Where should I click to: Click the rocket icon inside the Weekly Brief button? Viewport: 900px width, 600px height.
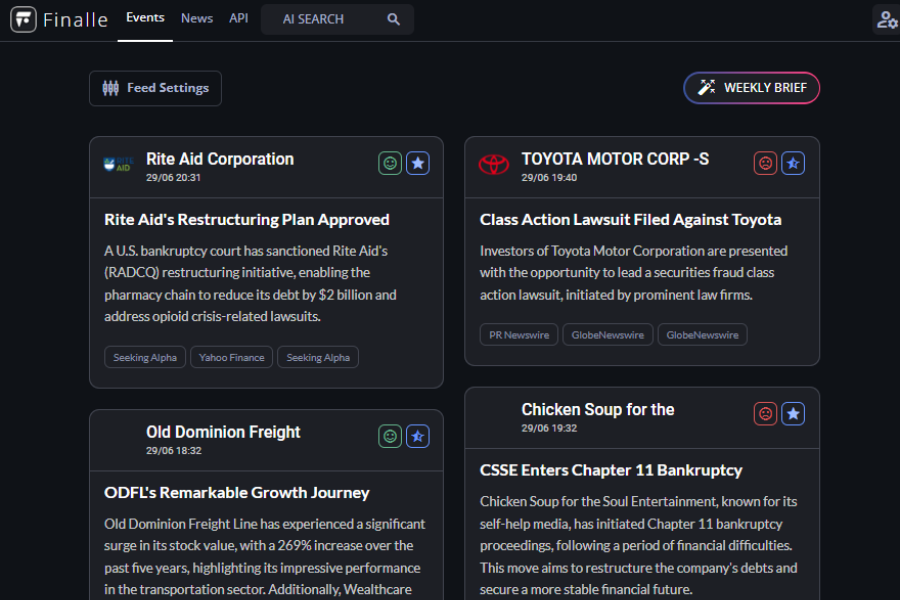coord(705,87)
